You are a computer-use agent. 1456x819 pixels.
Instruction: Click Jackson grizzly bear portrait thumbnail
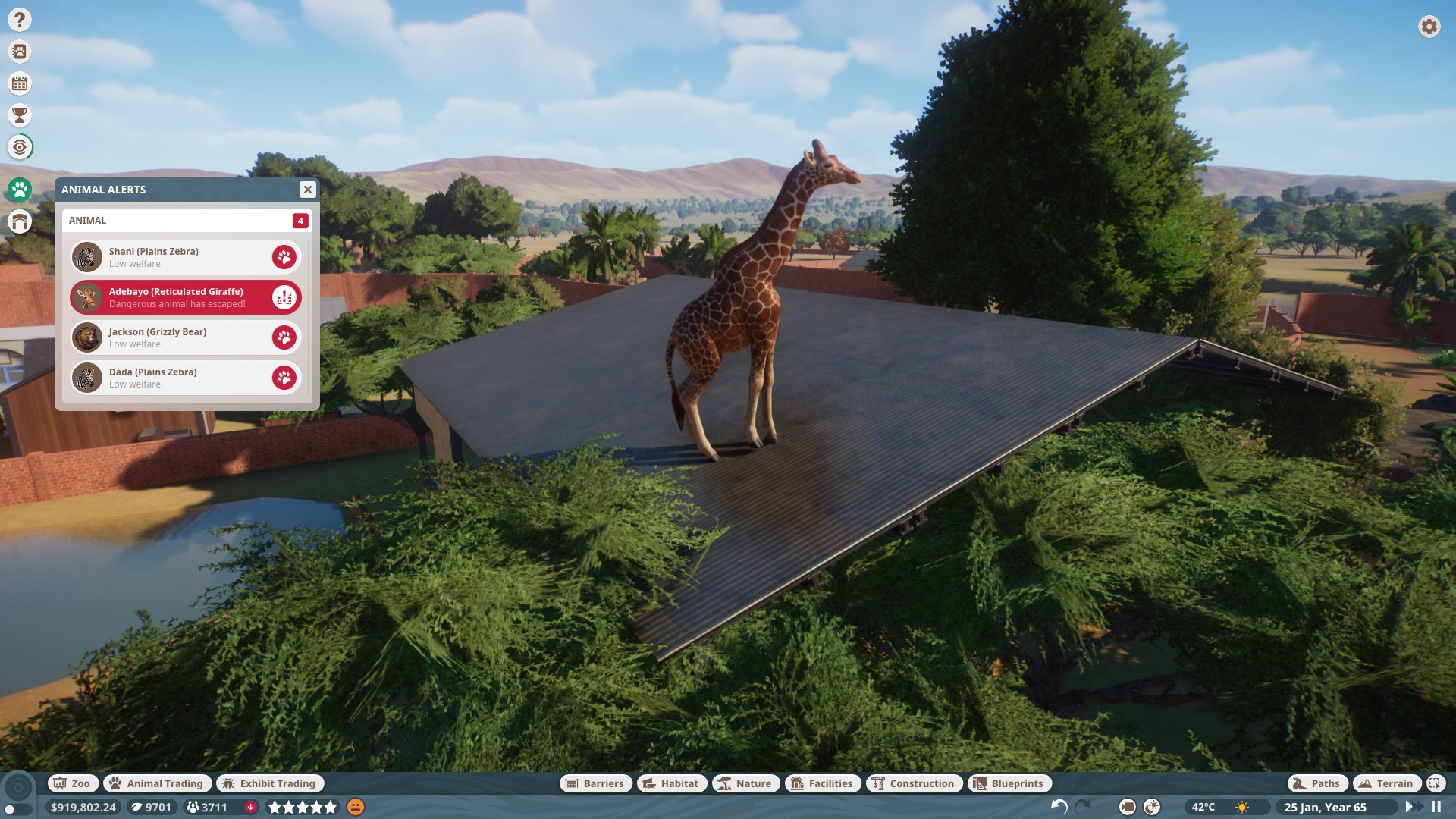click(87, 337)
